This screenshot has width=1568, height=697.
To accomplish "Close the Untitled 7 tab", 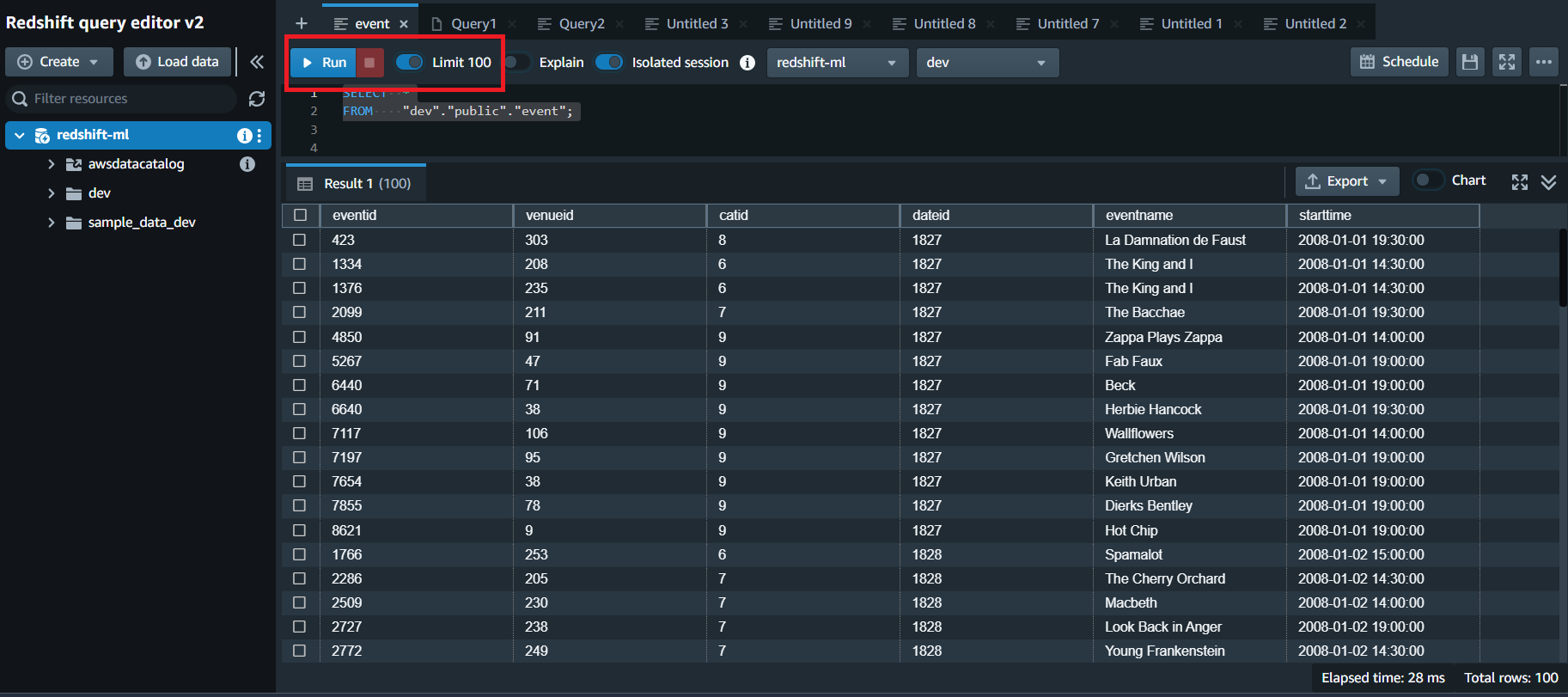I will 1114,24.
